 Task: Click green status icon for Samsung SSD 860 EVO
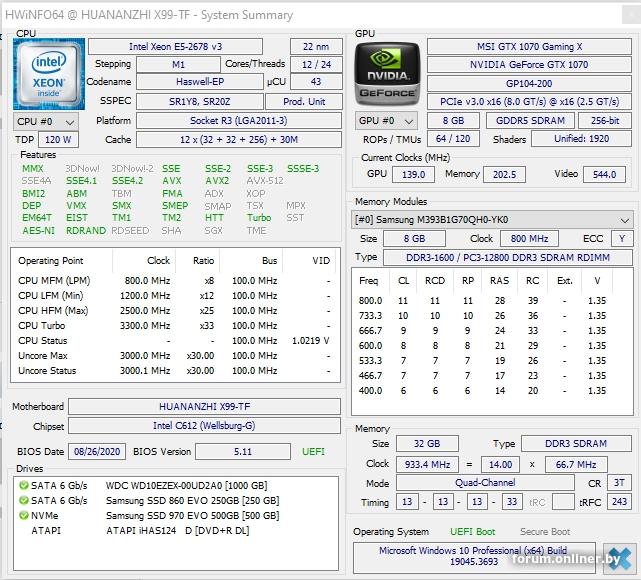point(24,500)
